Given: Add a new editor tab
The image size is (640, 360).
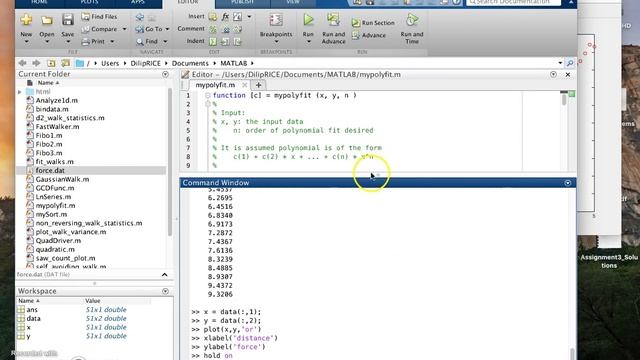Looking at the screenshot, I should coord(258,85).
